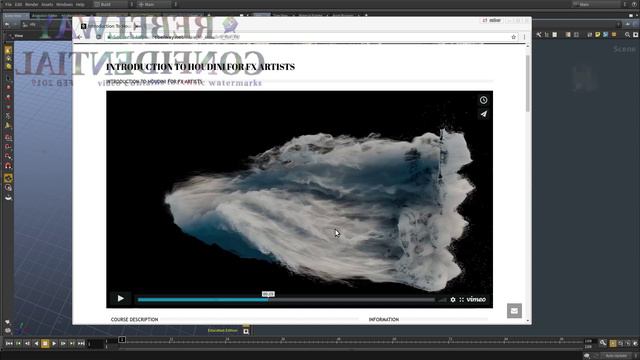Click the Houdini video thumbnail image

click(x=299, y=199)
